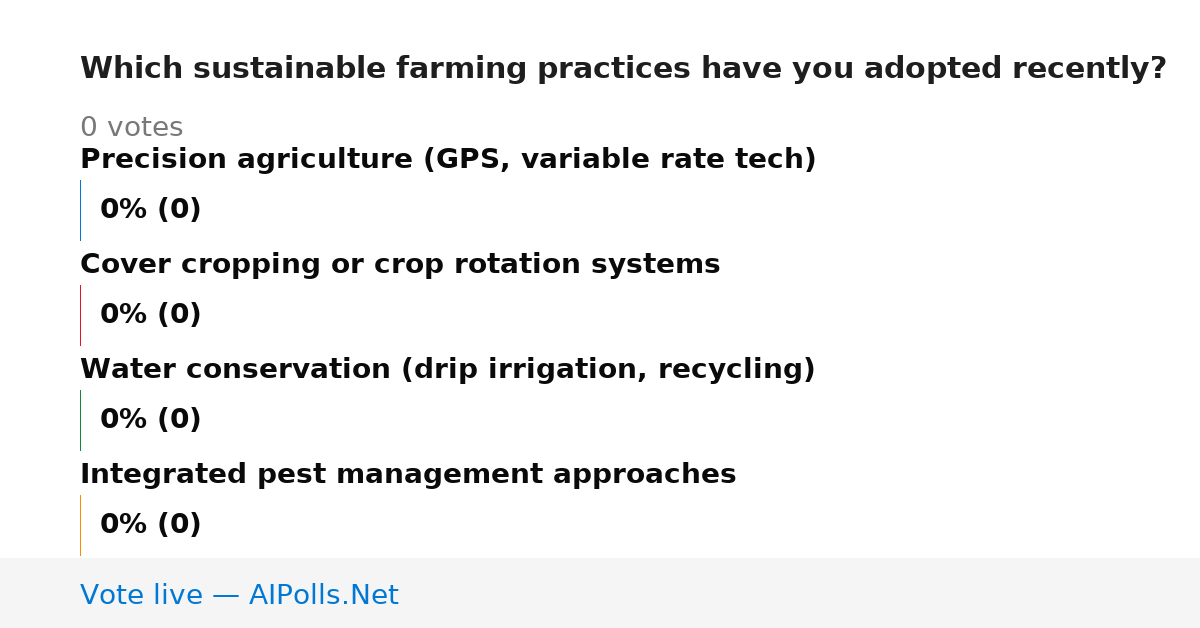
Task: Click the red bar for Cover cropping
Action: click(81, 315)
